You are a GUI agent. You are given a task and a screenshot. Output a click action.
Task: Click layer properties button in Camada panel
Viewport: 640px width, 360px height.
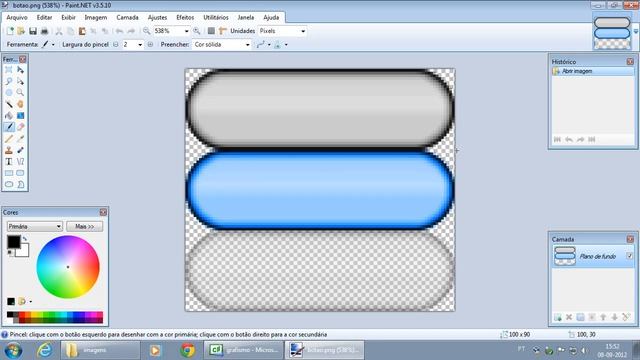click(x=626, y=317)
